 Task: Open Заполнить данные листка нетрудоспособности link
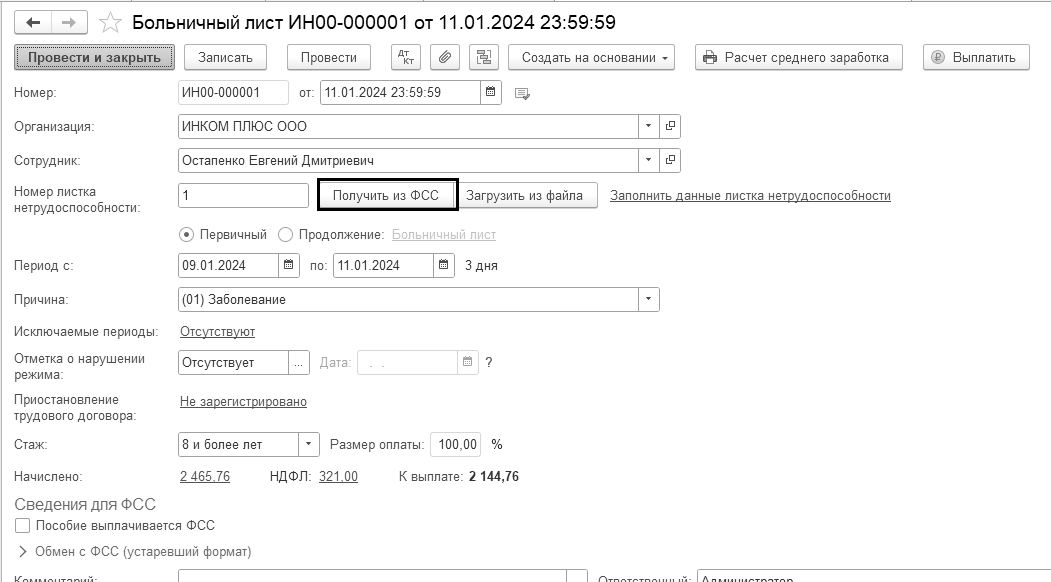tap(750, 196)
